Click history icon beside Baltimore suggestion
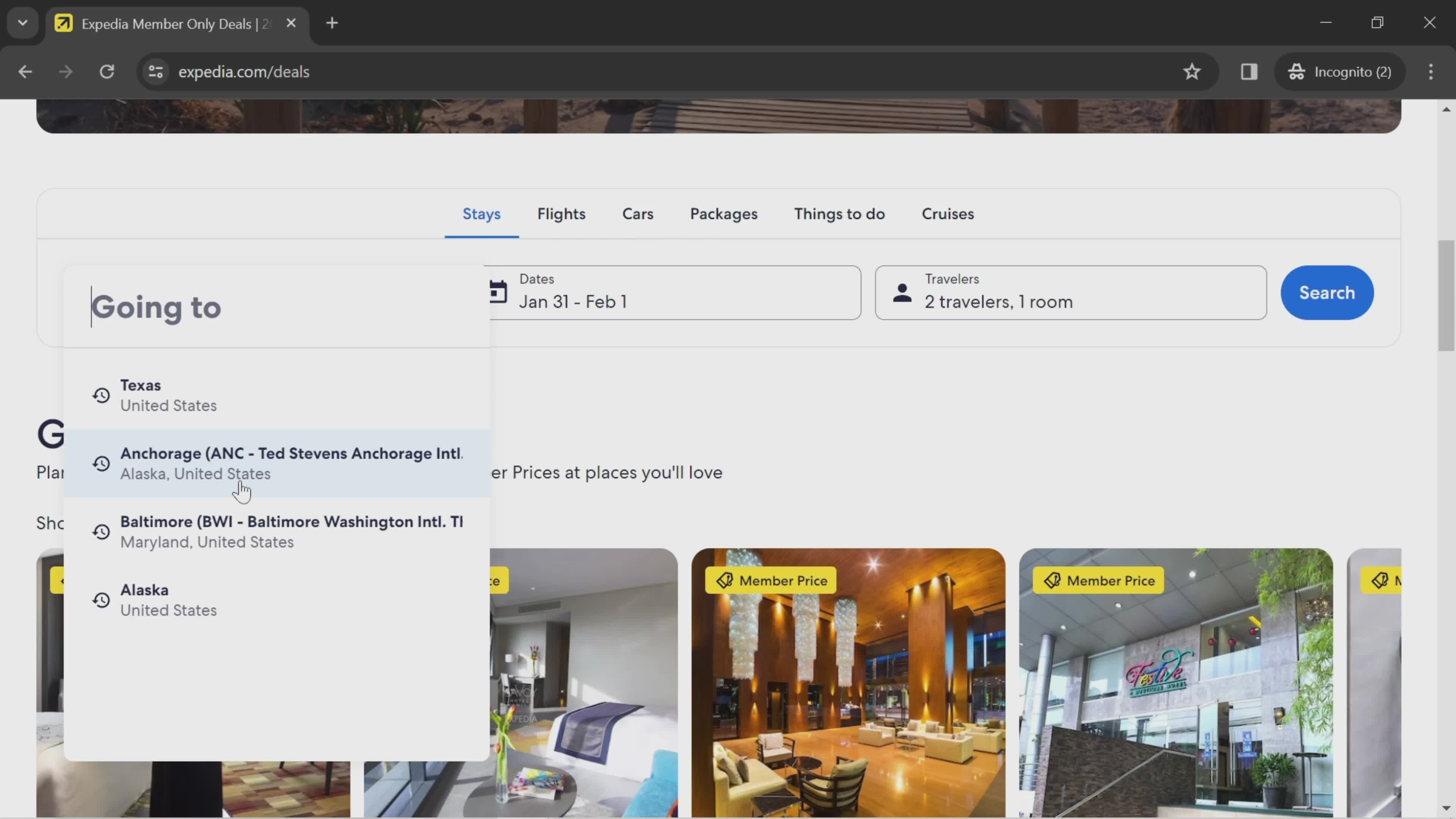Image resolution: width=1456 pixels, height=819 pixels. [x=101, y=532]
